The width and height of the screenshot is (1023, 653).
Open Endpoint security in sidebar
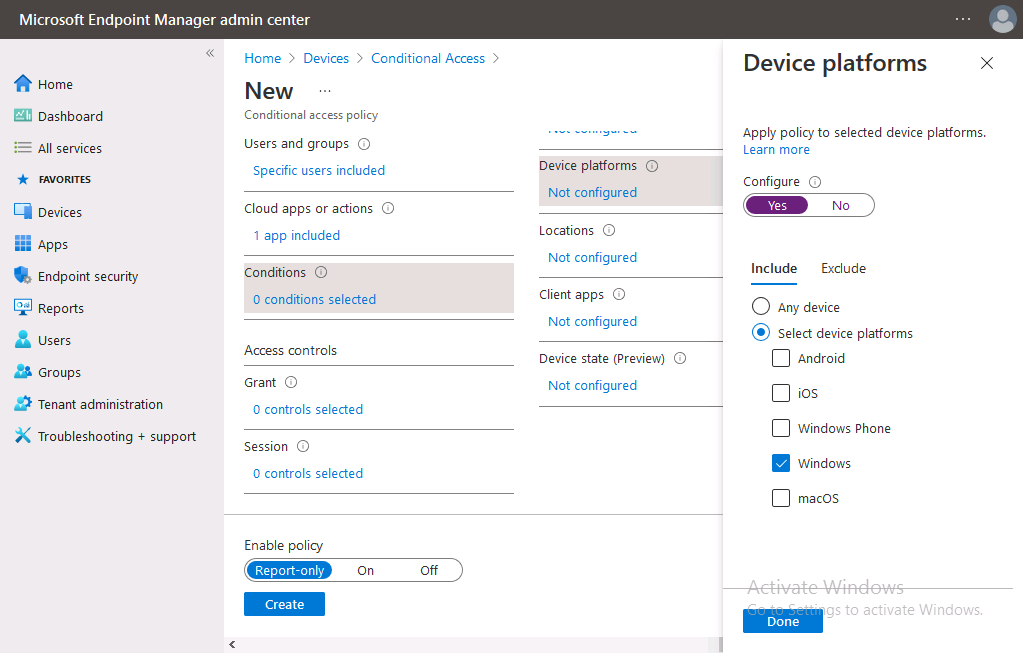coord(88,276)
